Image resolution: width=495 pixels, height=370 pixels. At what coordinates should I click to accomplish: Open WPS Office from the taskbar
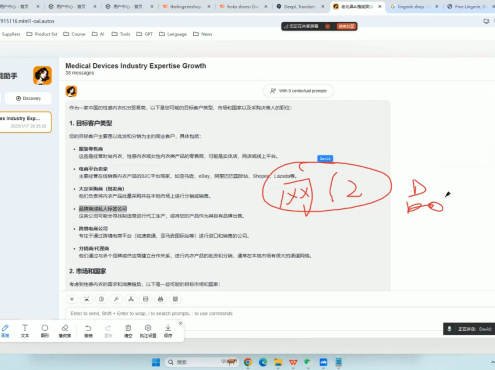293,362
